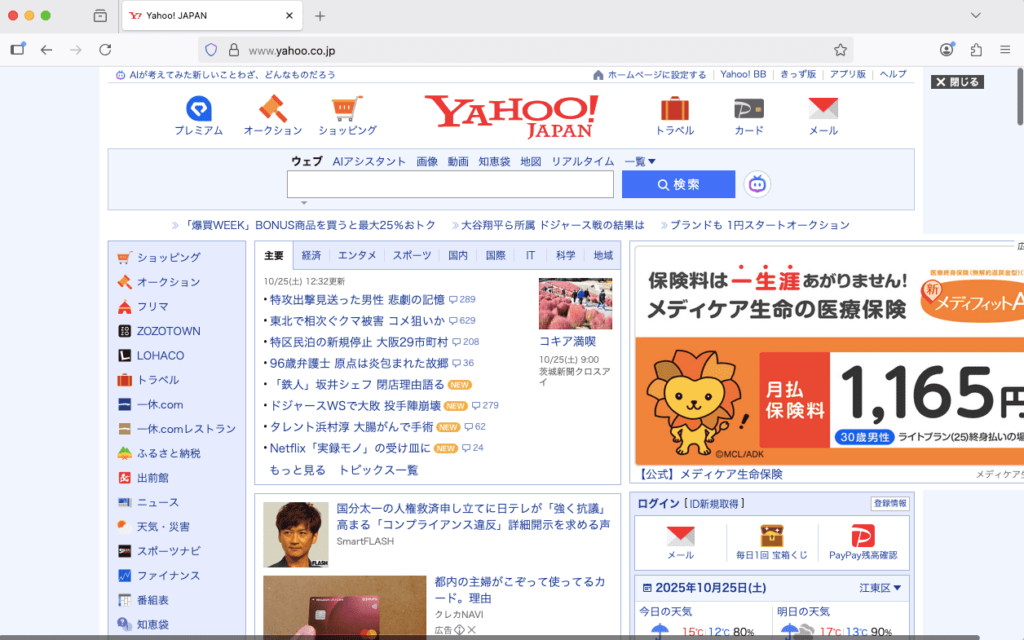Select the 国際 news tab
This screenshot has height=640, width=1024.
496,255
